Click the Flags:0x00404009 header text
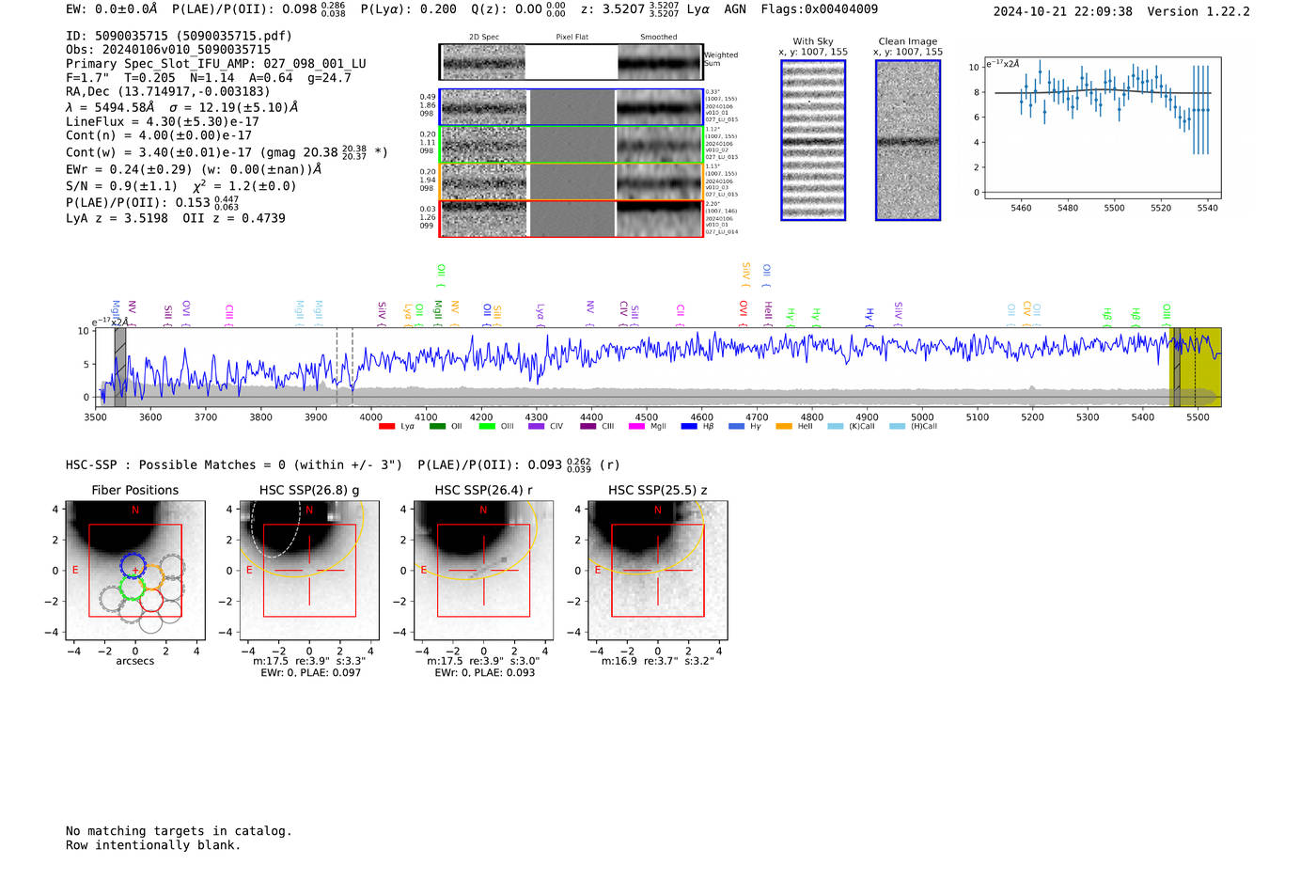1316x896 pixels. (x=820, y=9)
